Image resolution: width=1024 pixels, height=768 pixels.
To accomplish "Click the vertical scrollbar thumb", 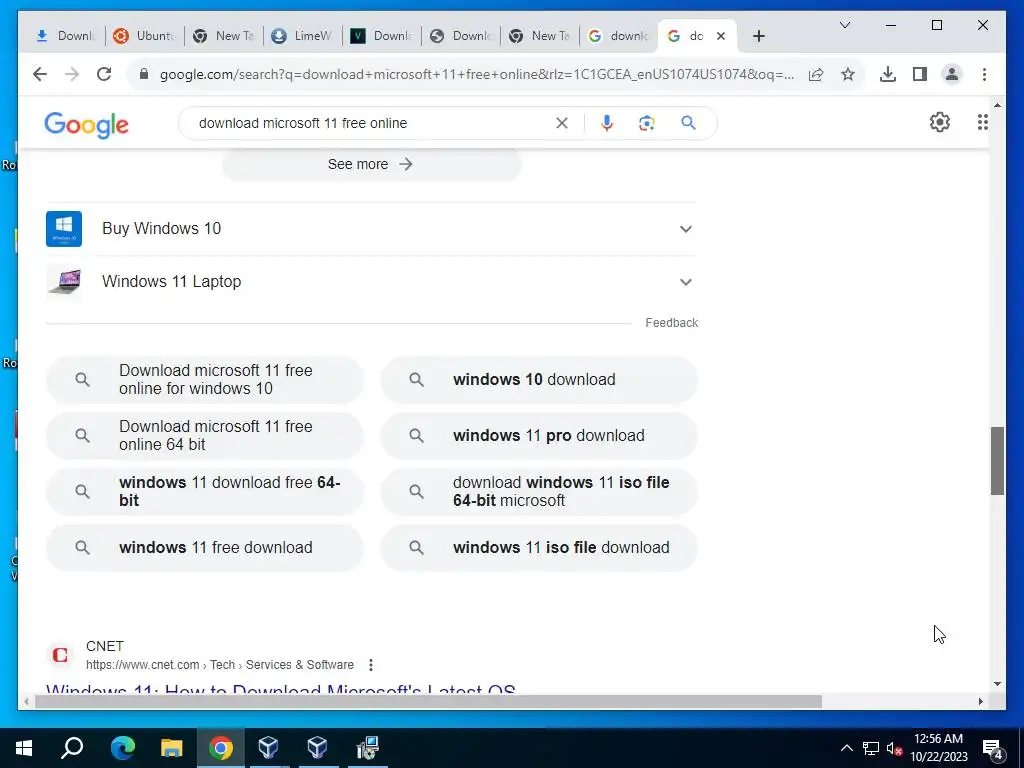I will [997, 460].
